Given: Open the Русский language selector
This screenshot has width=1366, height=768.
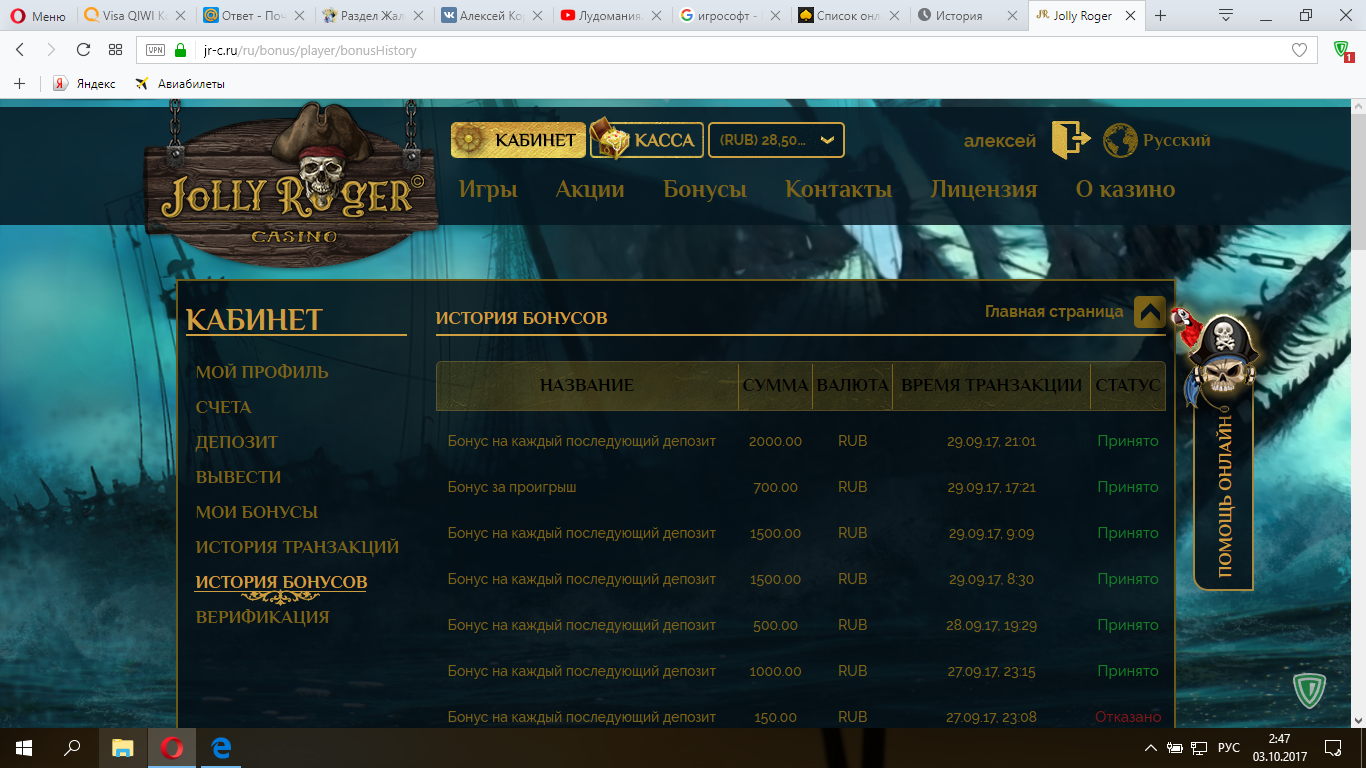Looking at the screenshot, I should coord(1176,140).
